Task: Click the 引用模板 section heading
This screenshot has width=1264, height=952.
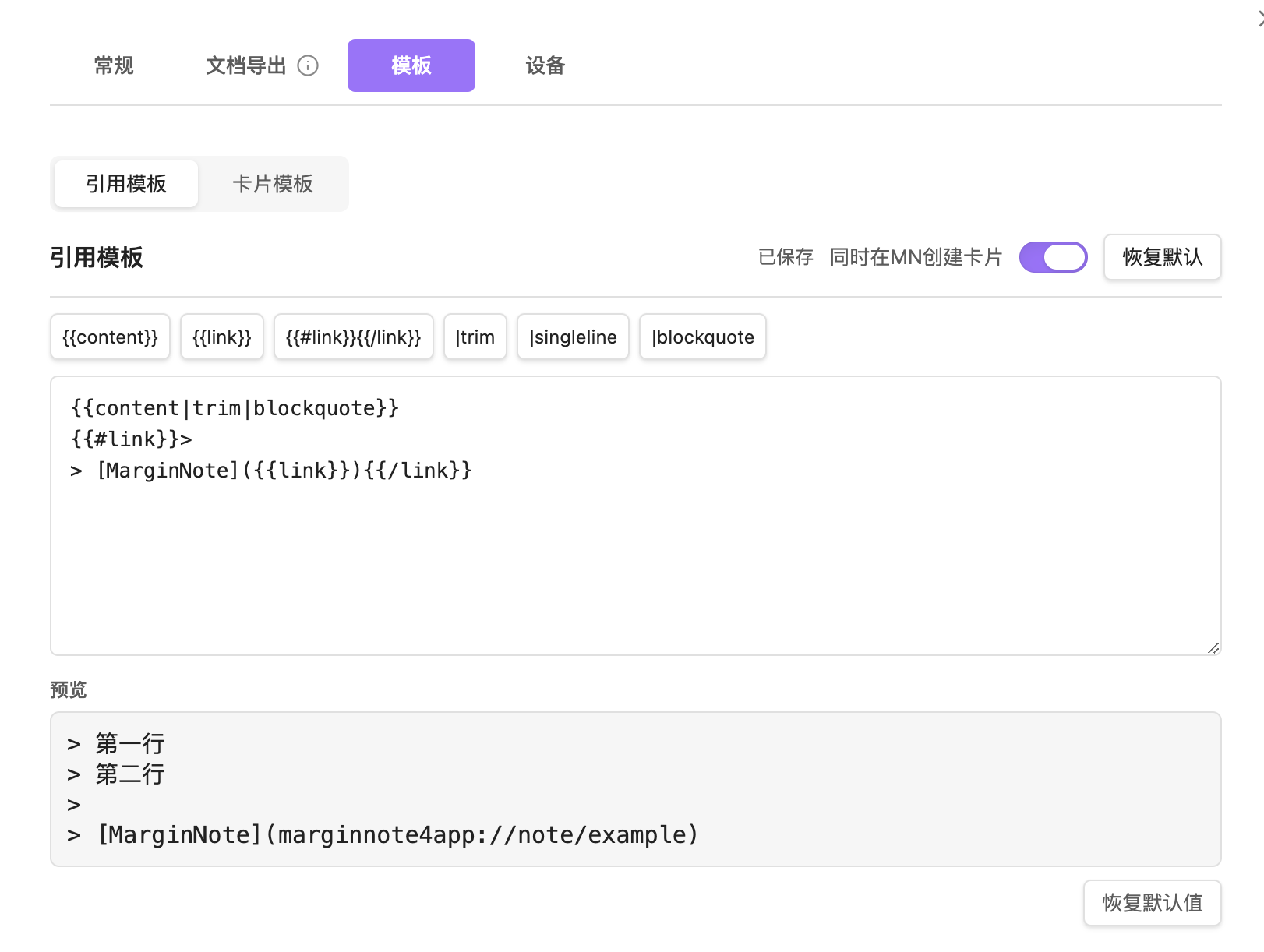Action: tap(97, 257)
